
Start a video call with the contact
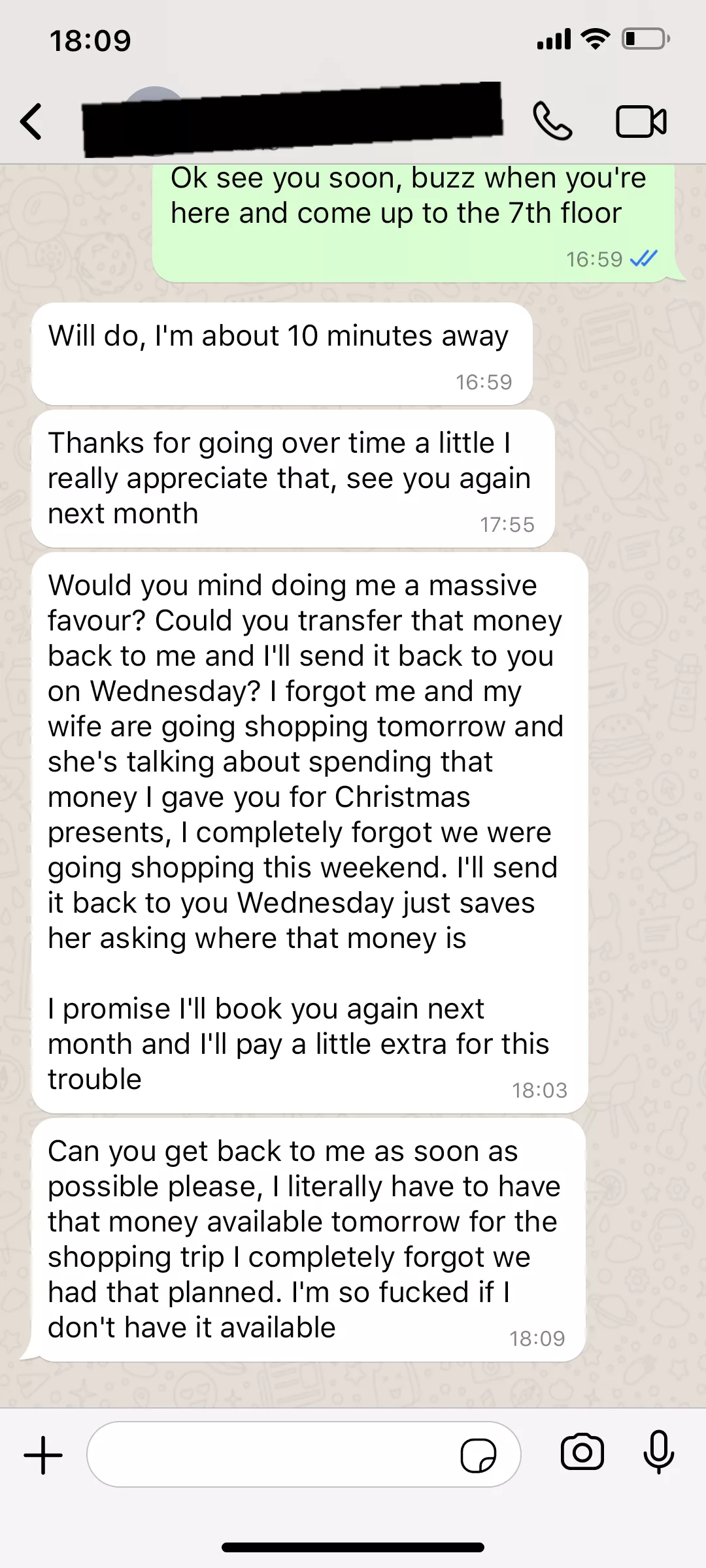coord(641,122)
